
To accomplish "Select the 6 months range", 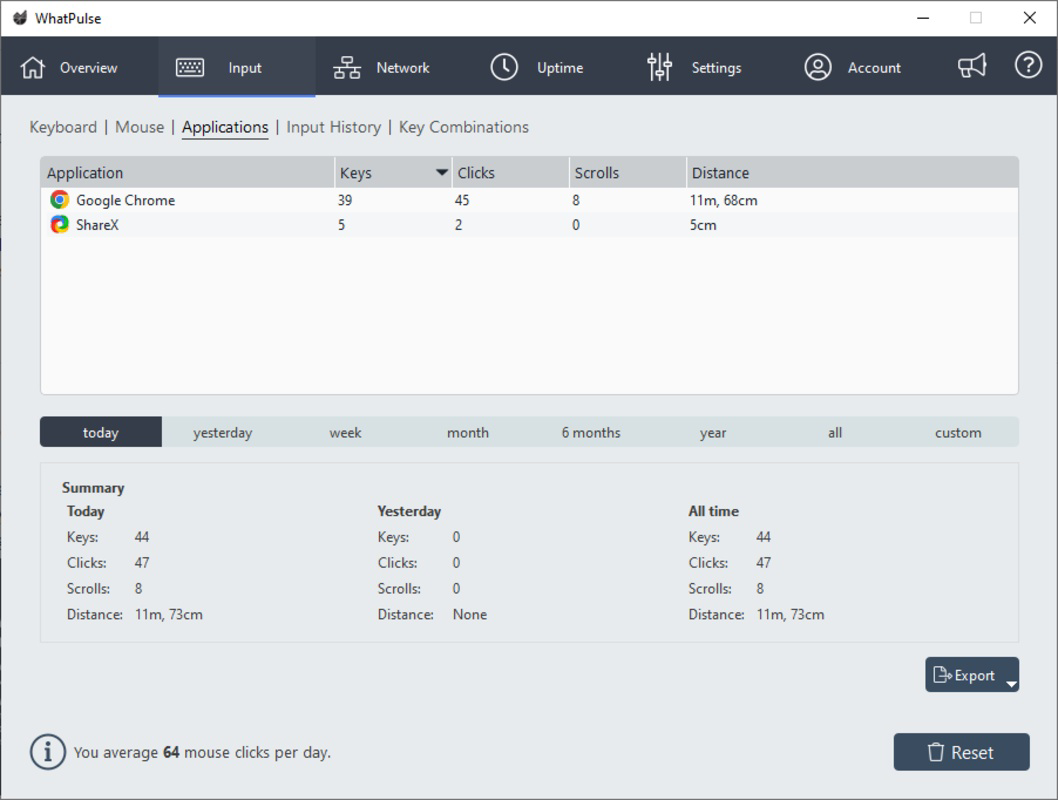I will (590, 432).
